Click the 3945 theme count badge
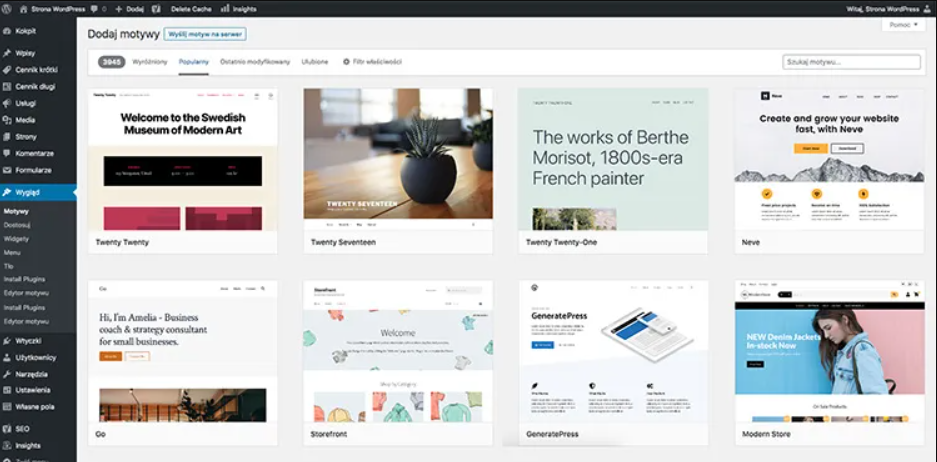Screen dimensions: 937x462 tap(112, 62)
